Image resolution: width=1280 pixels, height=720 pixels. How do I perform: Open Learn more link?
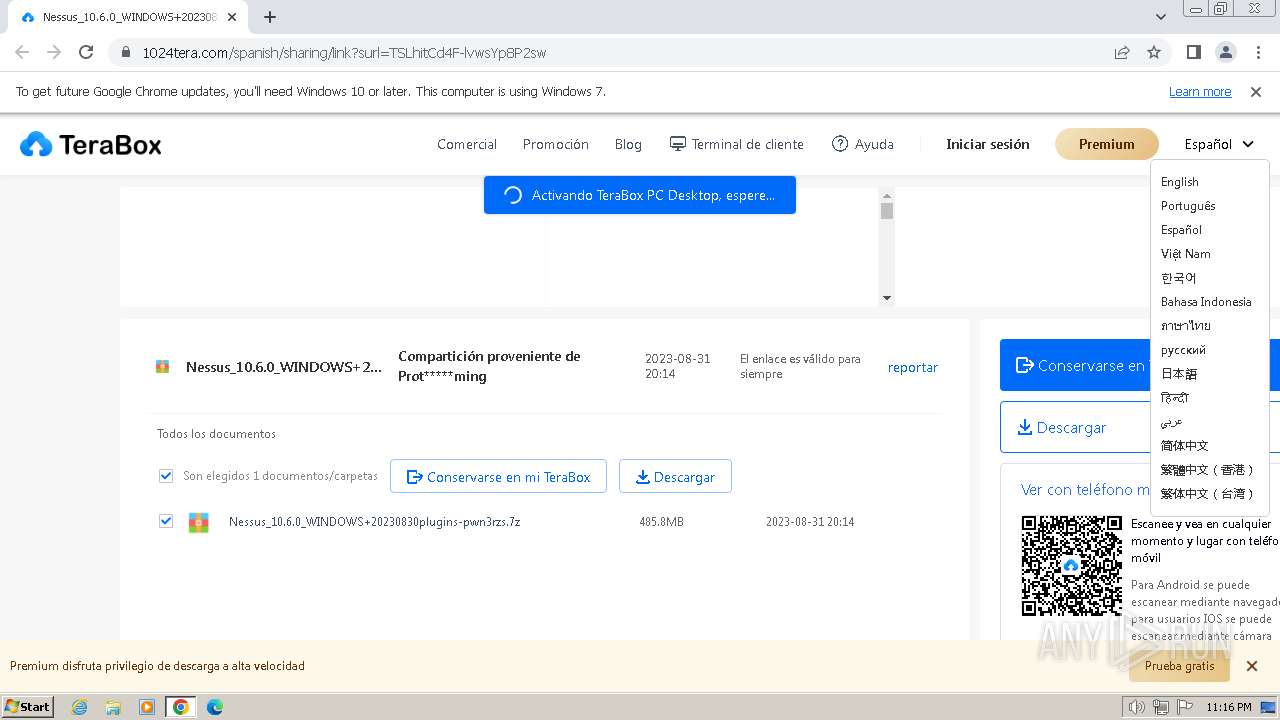(1200, 92)
